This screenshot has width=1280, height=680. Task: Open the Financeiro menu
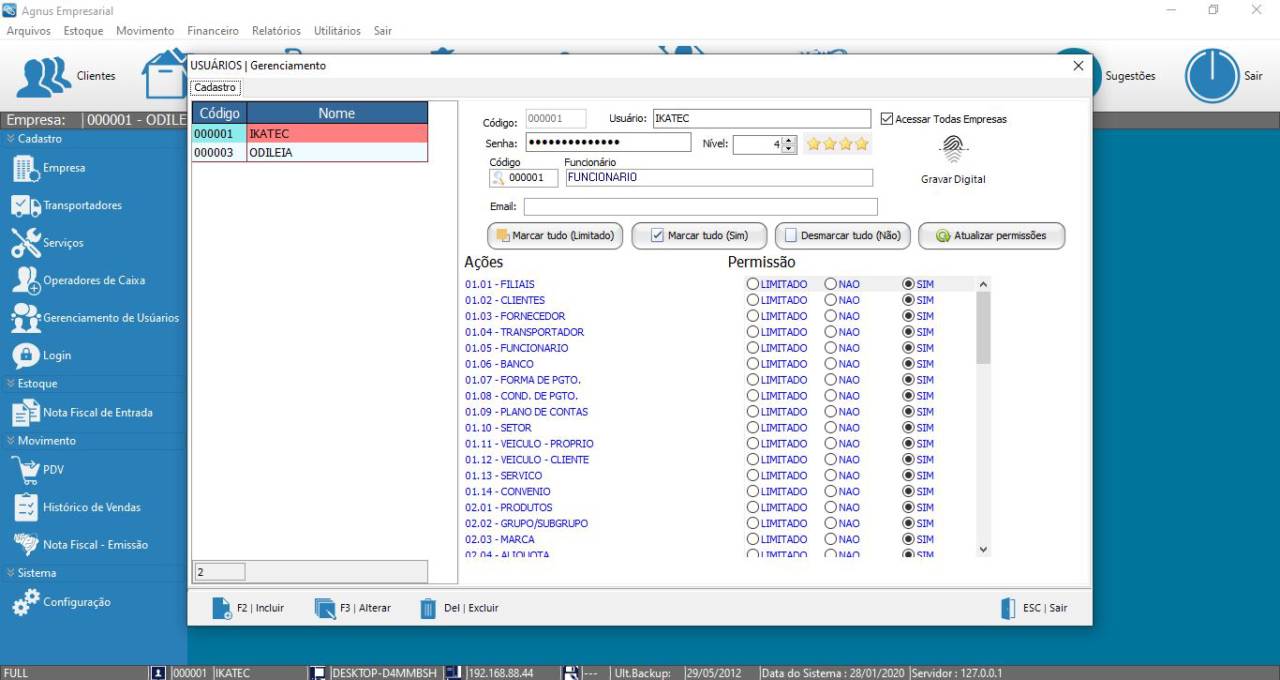[x=213, y=31]
